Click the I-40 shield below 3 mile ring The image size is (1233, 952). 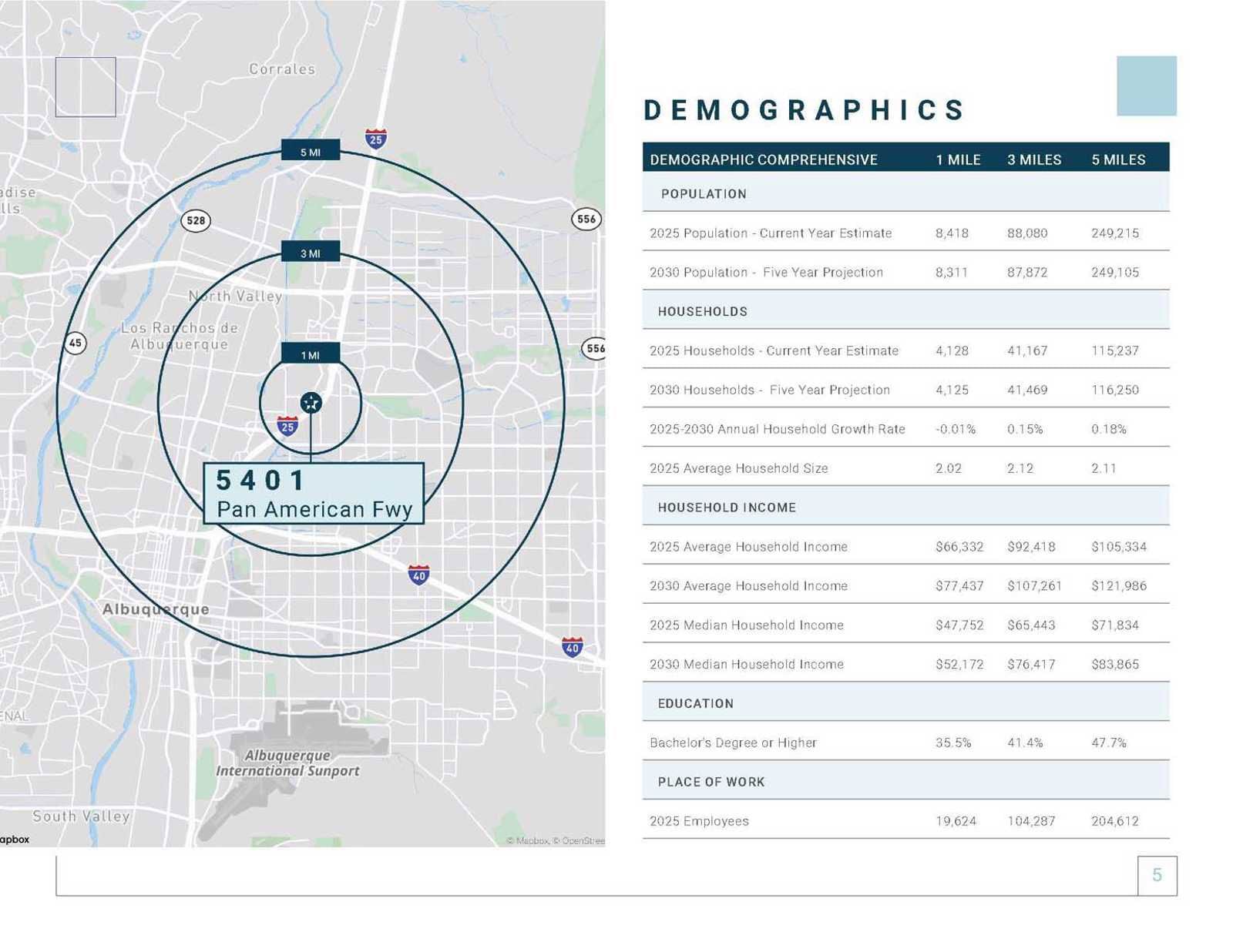tap(418, 575)
